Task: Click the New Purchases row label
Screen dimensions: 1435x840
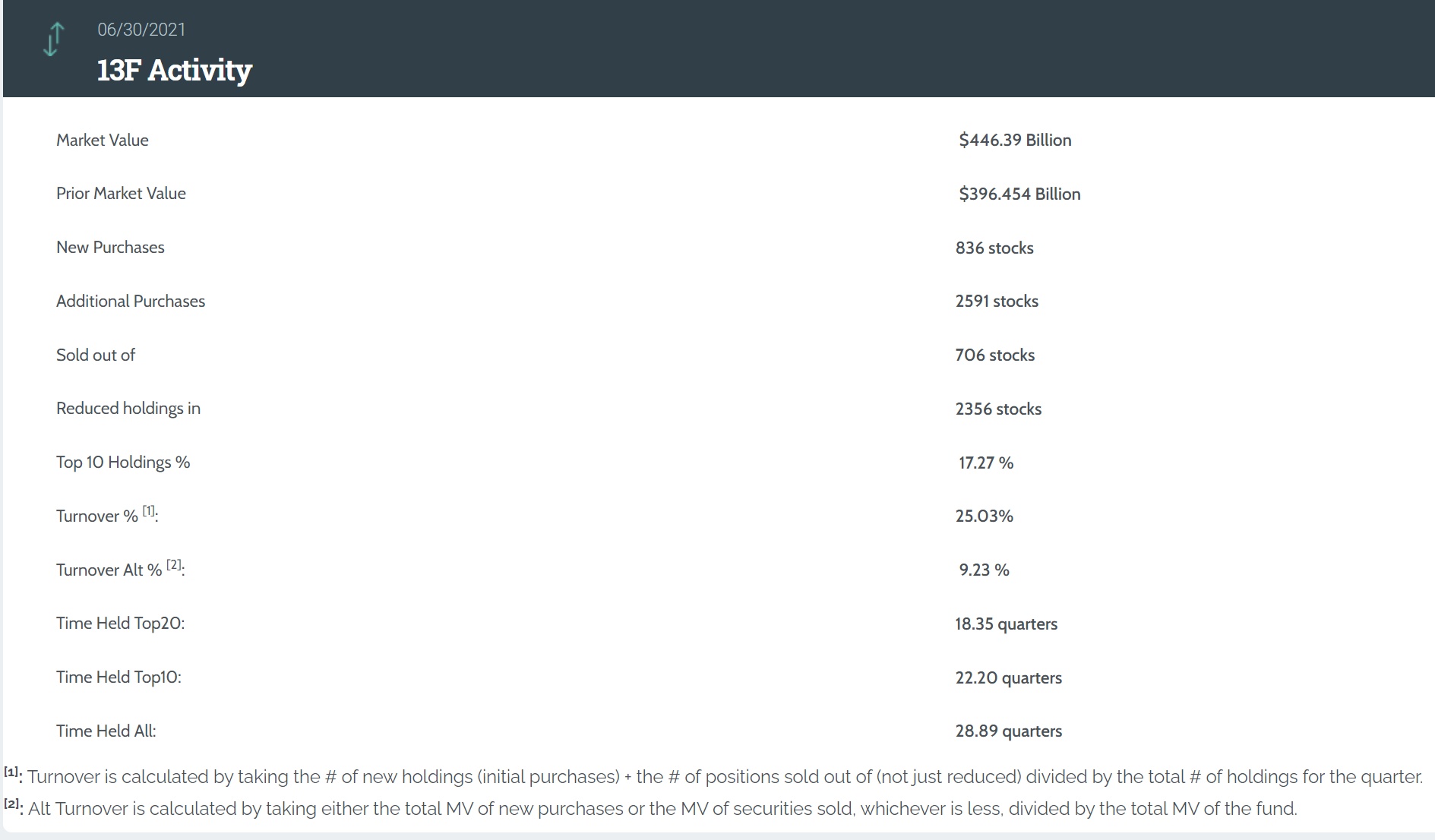Action: click(110, 248)
